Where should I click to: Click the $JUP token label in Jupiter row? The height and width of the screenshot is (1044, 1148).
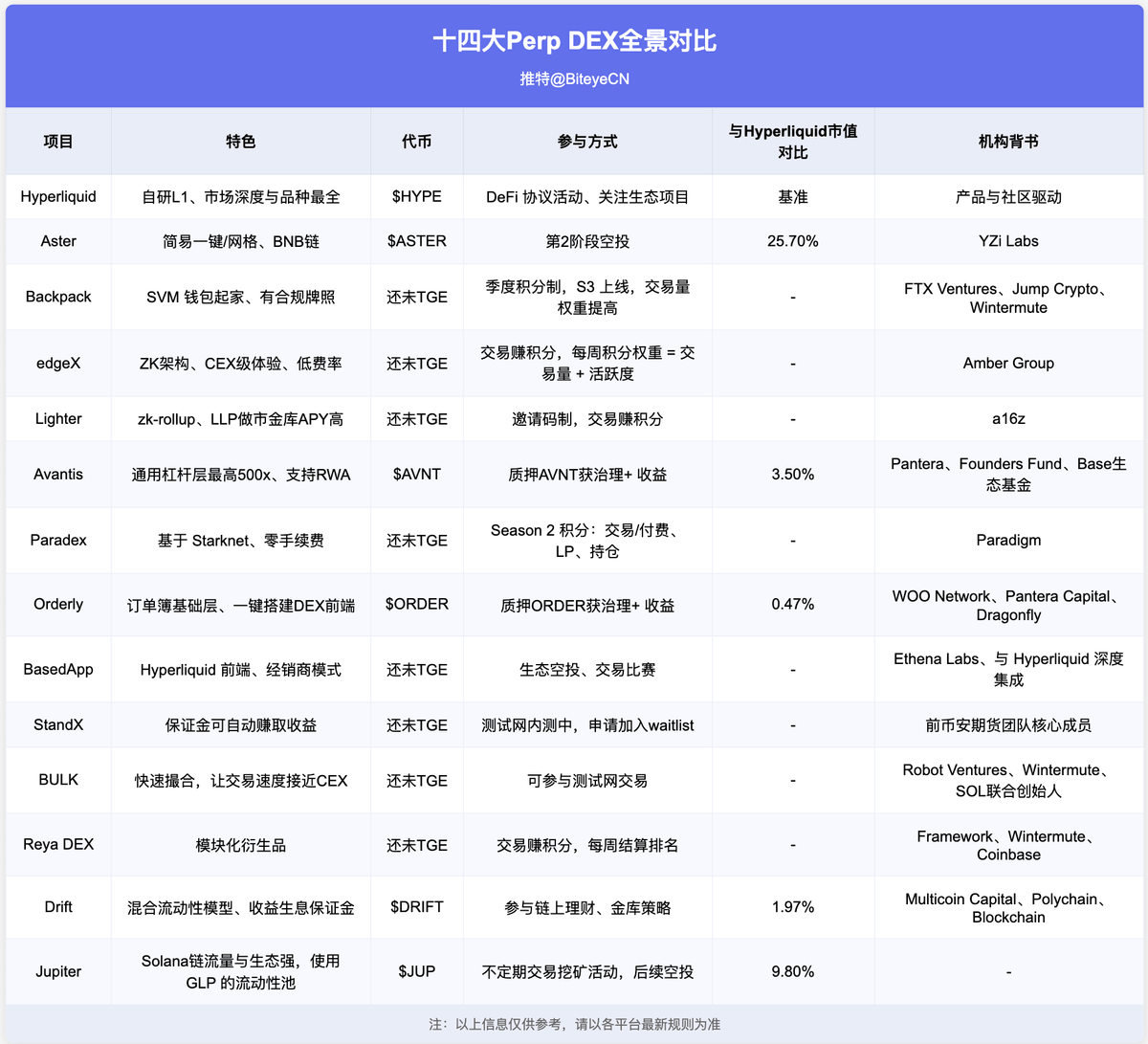point(416,971)
